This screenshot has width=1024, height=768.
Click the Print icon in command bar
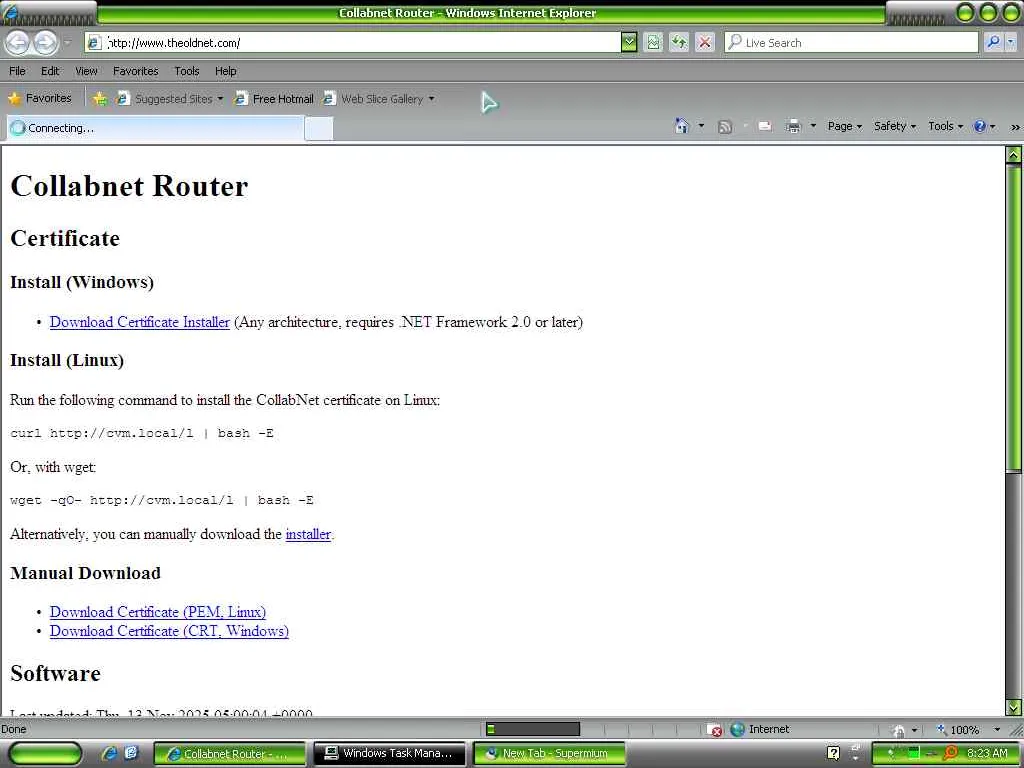[793, 126]
